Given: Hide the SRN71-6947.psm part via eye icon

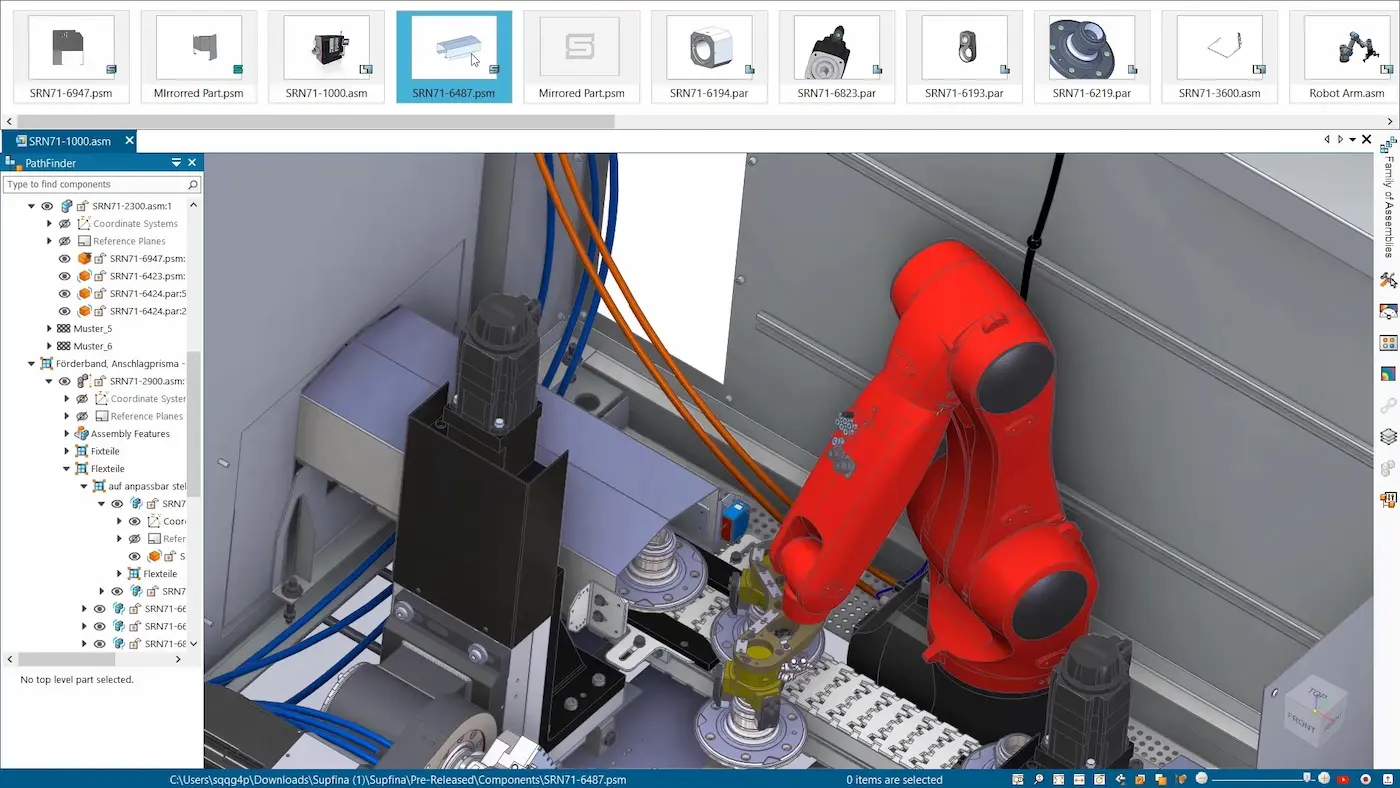Looking at the screenshot, I should (x=65, y=259).
